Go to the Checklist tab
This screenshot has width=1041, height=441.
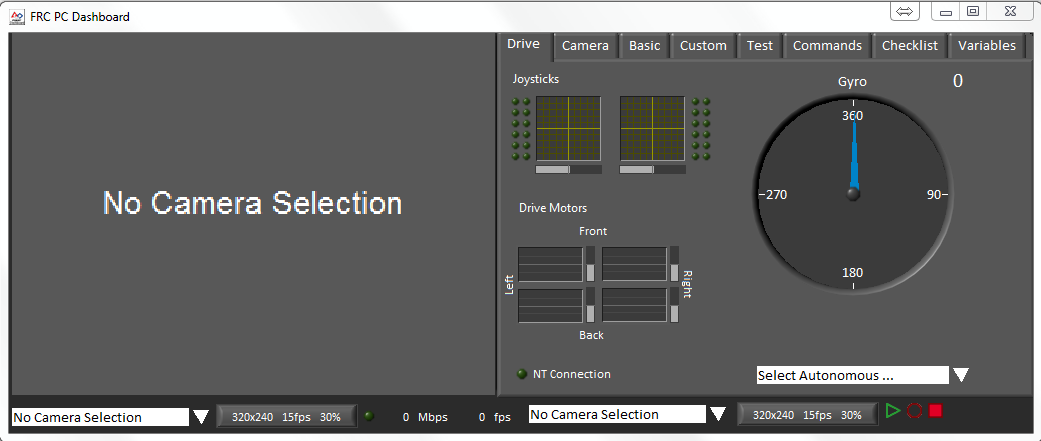910,46
